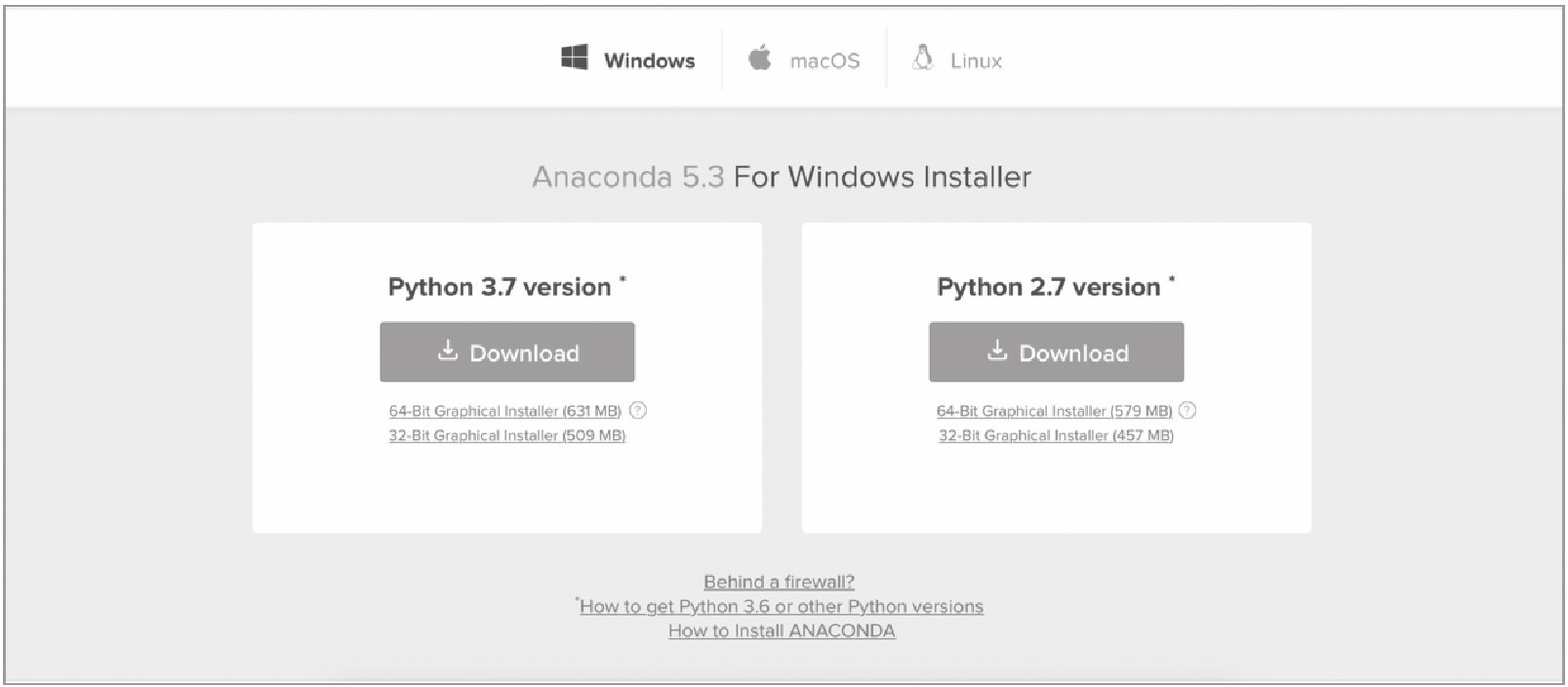Open the "Behind a firewall?" link
The height and width of the screenshot is (687, 1568).
pyautogui.click(x=779, y=583)
